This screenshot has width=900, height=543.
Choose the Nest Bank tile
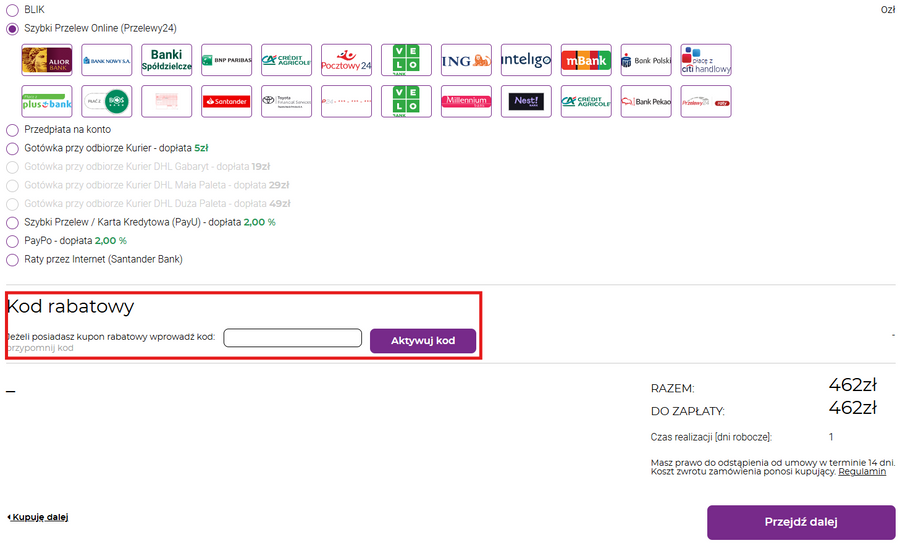coord(526,101)
